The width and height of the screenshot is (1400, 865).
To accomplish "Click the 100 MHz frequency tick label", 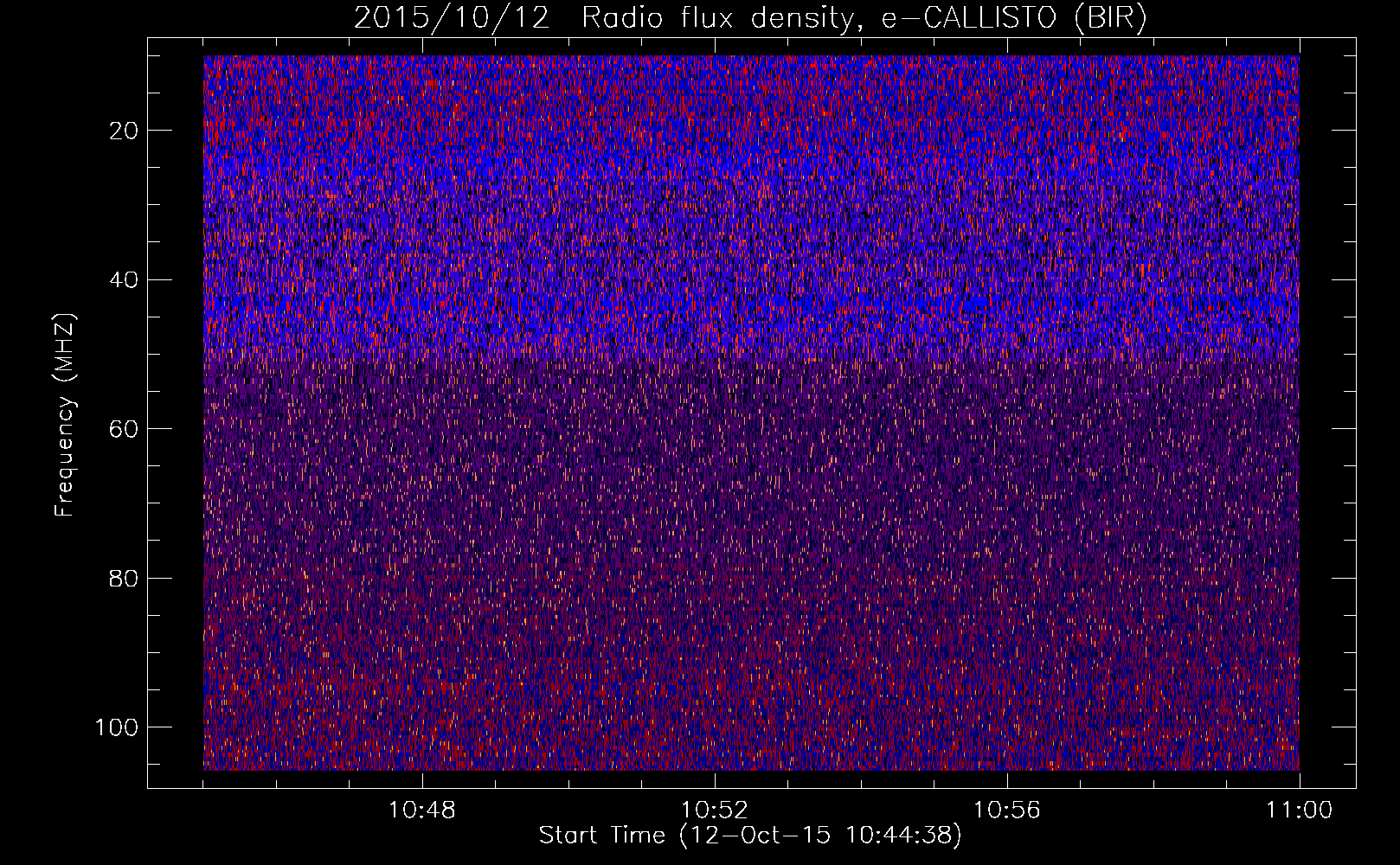I will pyautogui.click(x=118, y=727).
